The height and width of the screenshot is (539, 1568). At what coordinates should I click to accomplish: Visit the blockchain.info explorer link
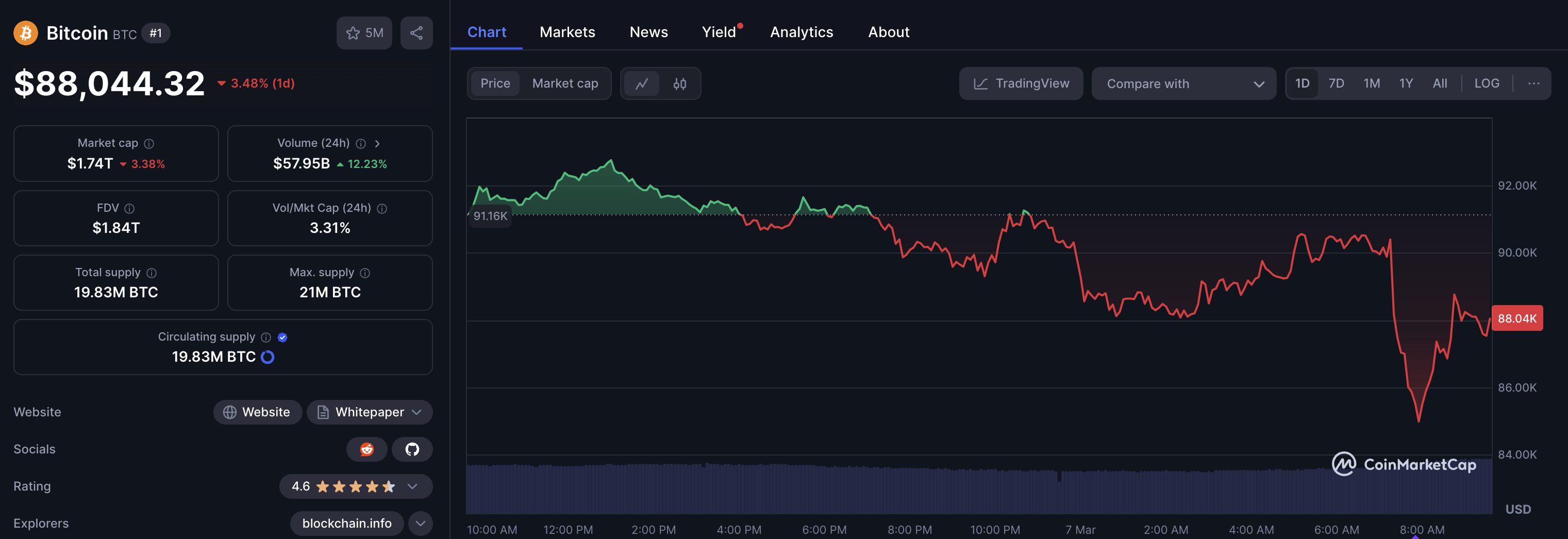(x=346, y=523)
